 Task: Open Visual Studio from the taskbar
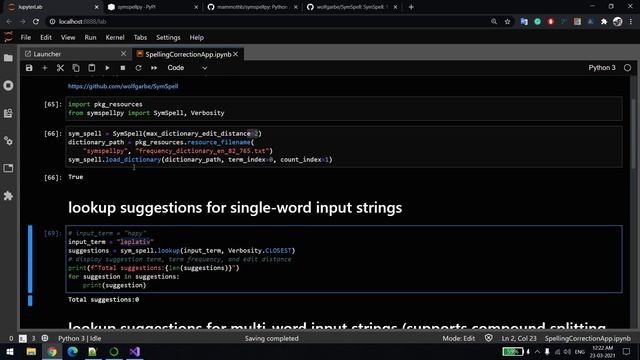click(x=135, y=351)
